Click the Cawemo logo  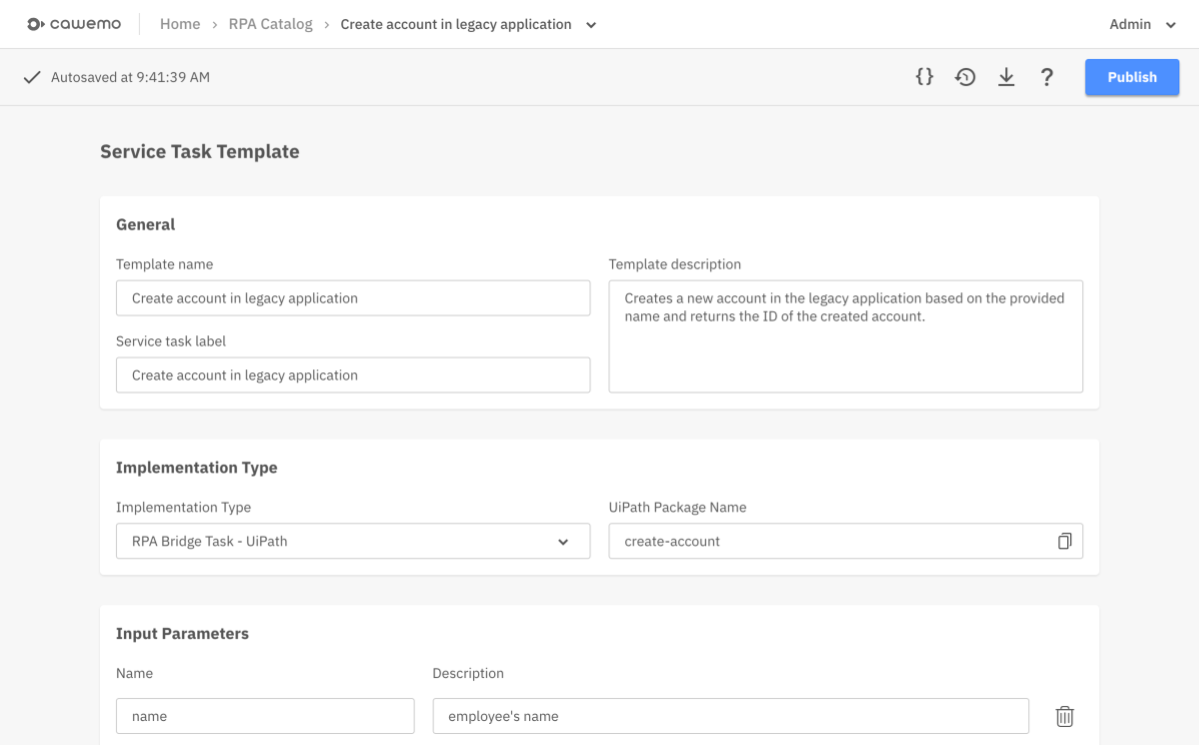74,24
